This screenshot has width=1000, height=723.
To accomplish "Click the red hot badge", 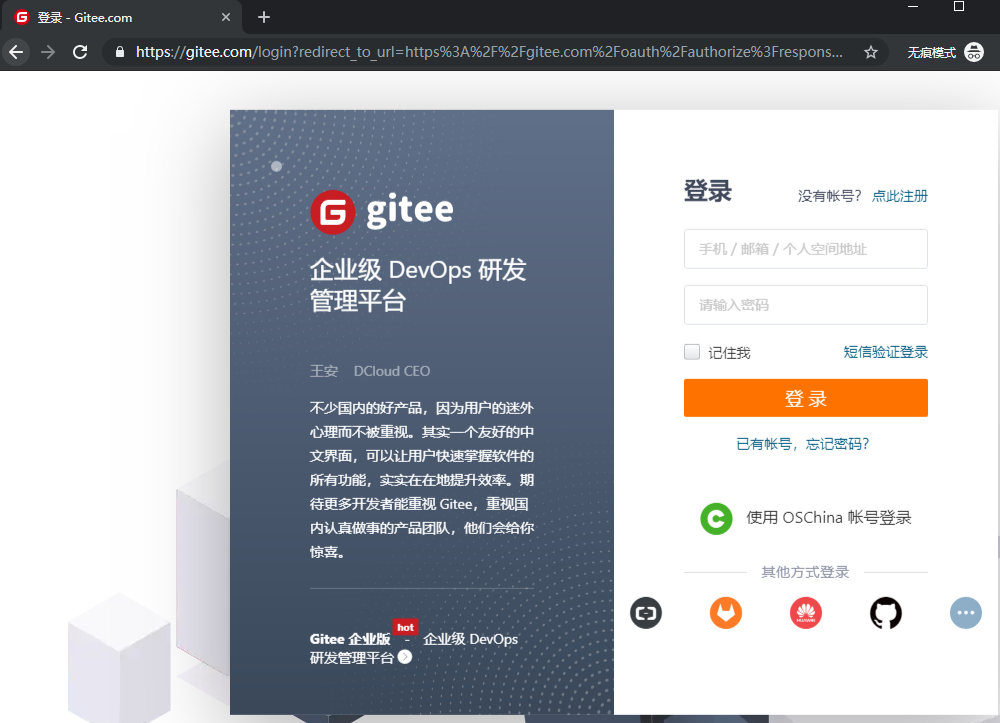I will [405, 627].
